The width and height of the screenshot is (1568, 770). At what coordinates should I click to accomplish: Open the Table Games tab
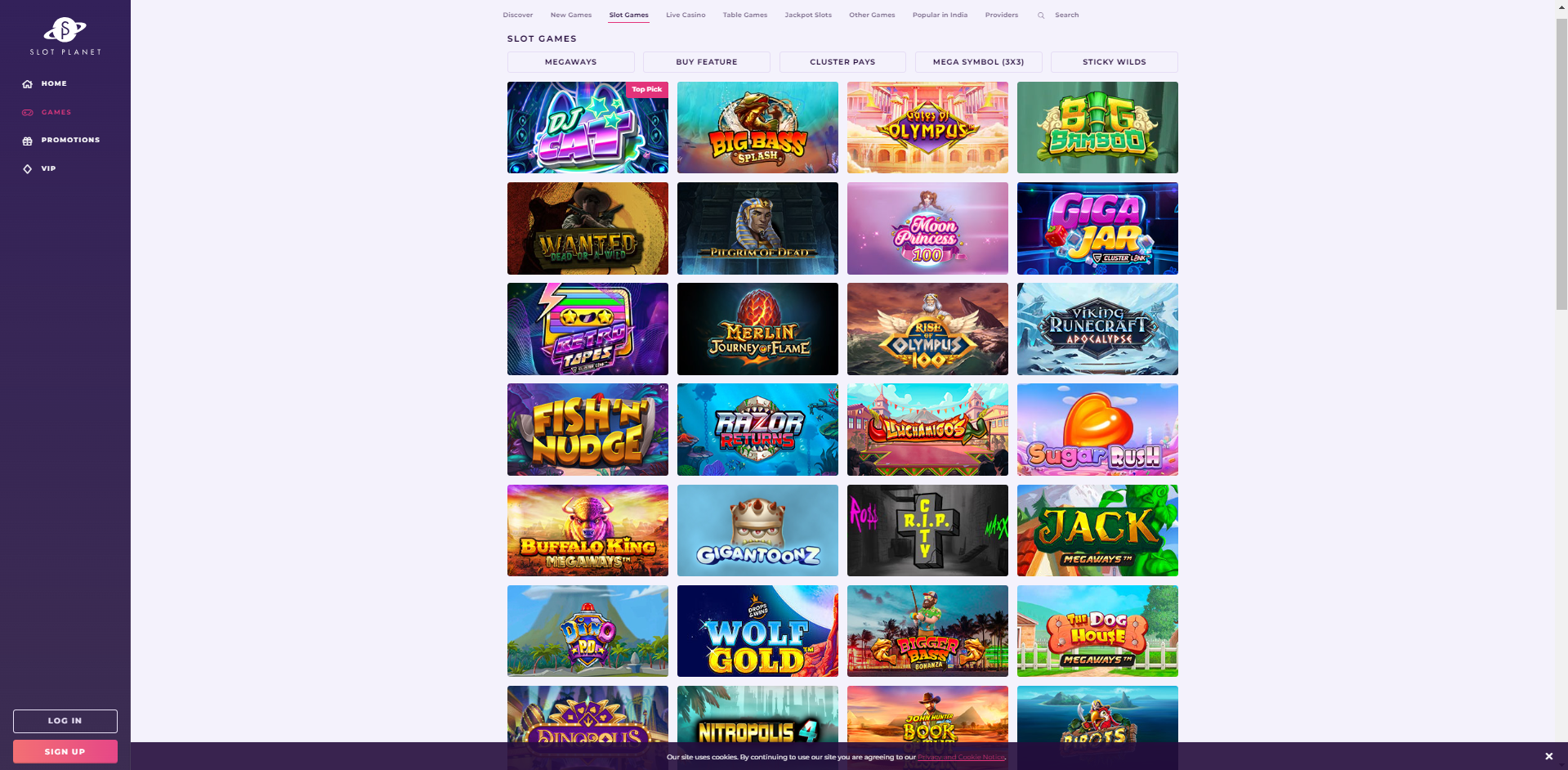point(745,16)
